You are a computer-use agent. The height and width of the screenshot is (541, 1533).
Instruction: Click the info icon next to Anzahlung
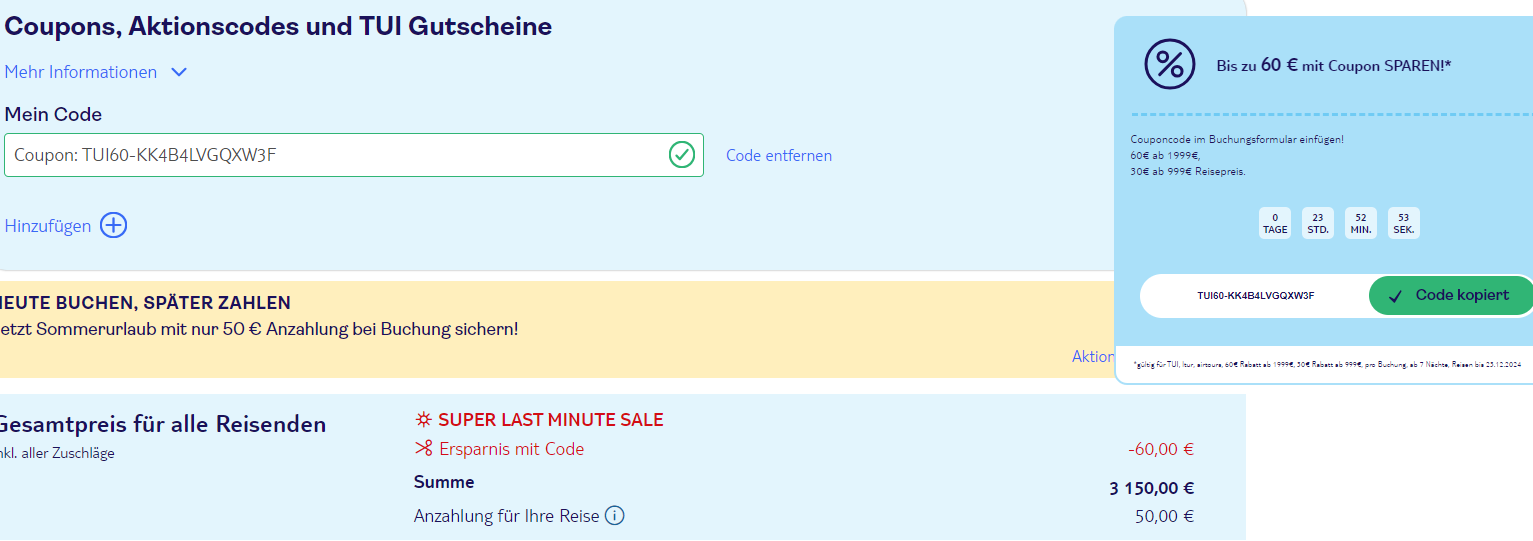click(x=615, y=516)
